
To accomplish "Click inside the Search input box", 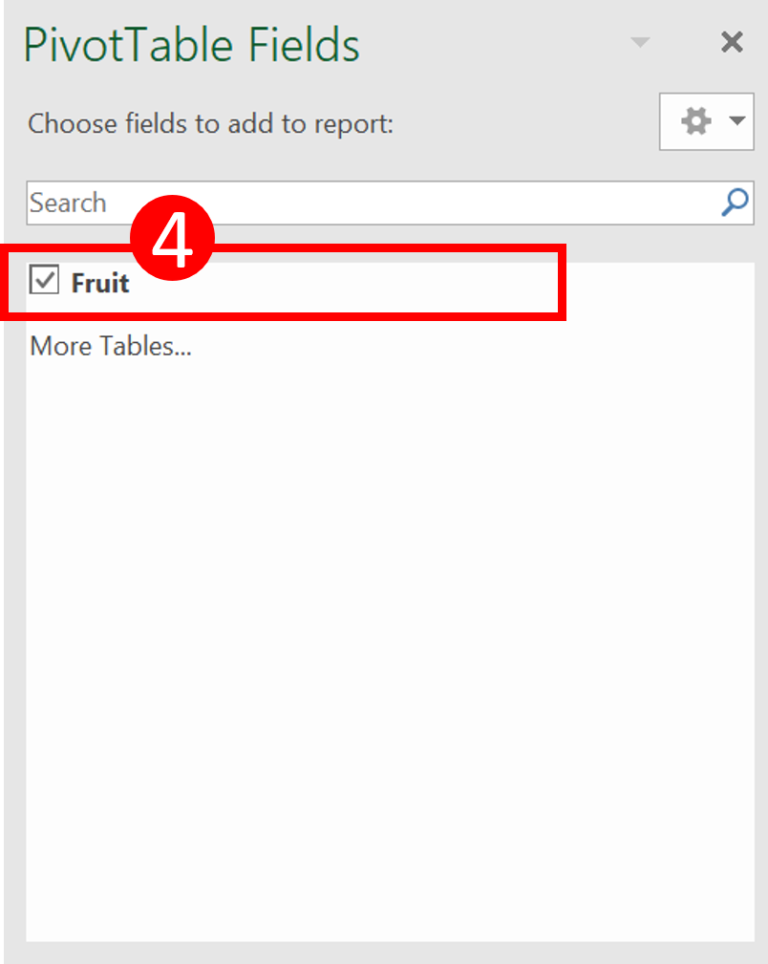I will click(300, 203).
